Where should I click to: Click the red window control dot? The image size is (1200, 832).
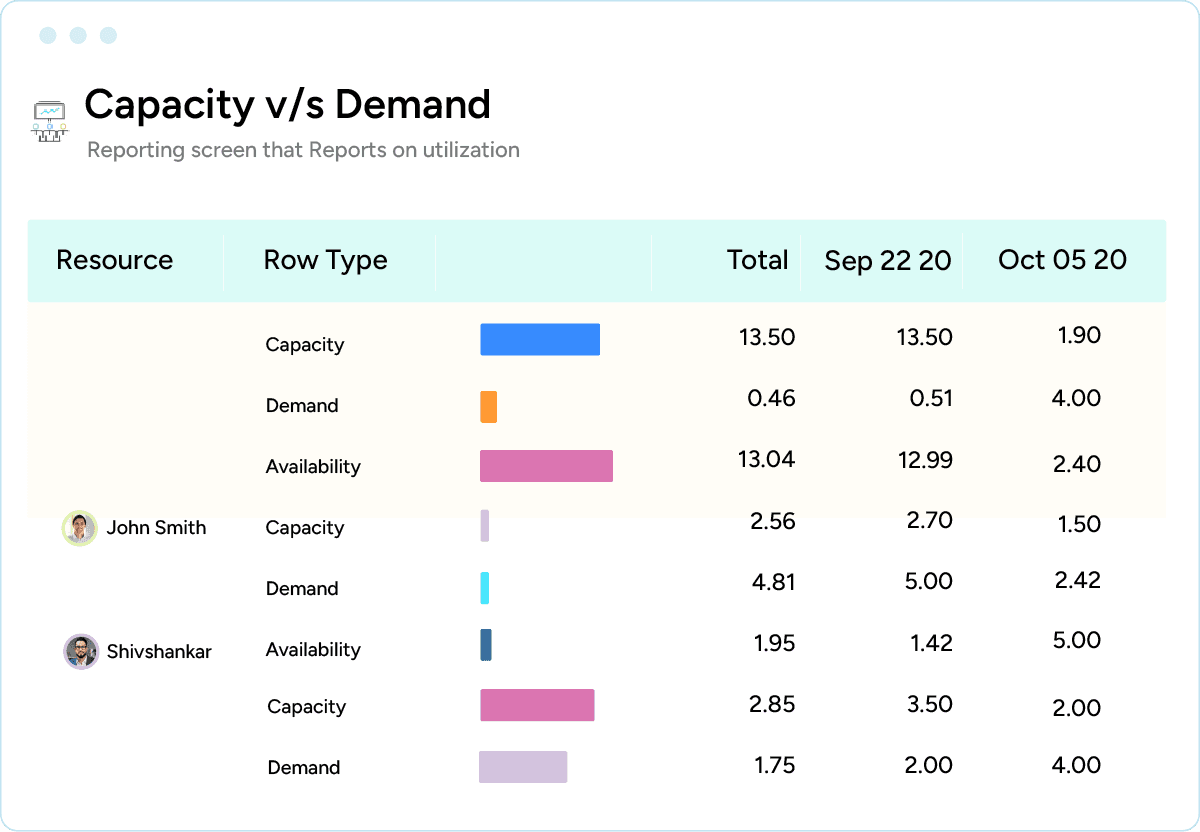46,34
